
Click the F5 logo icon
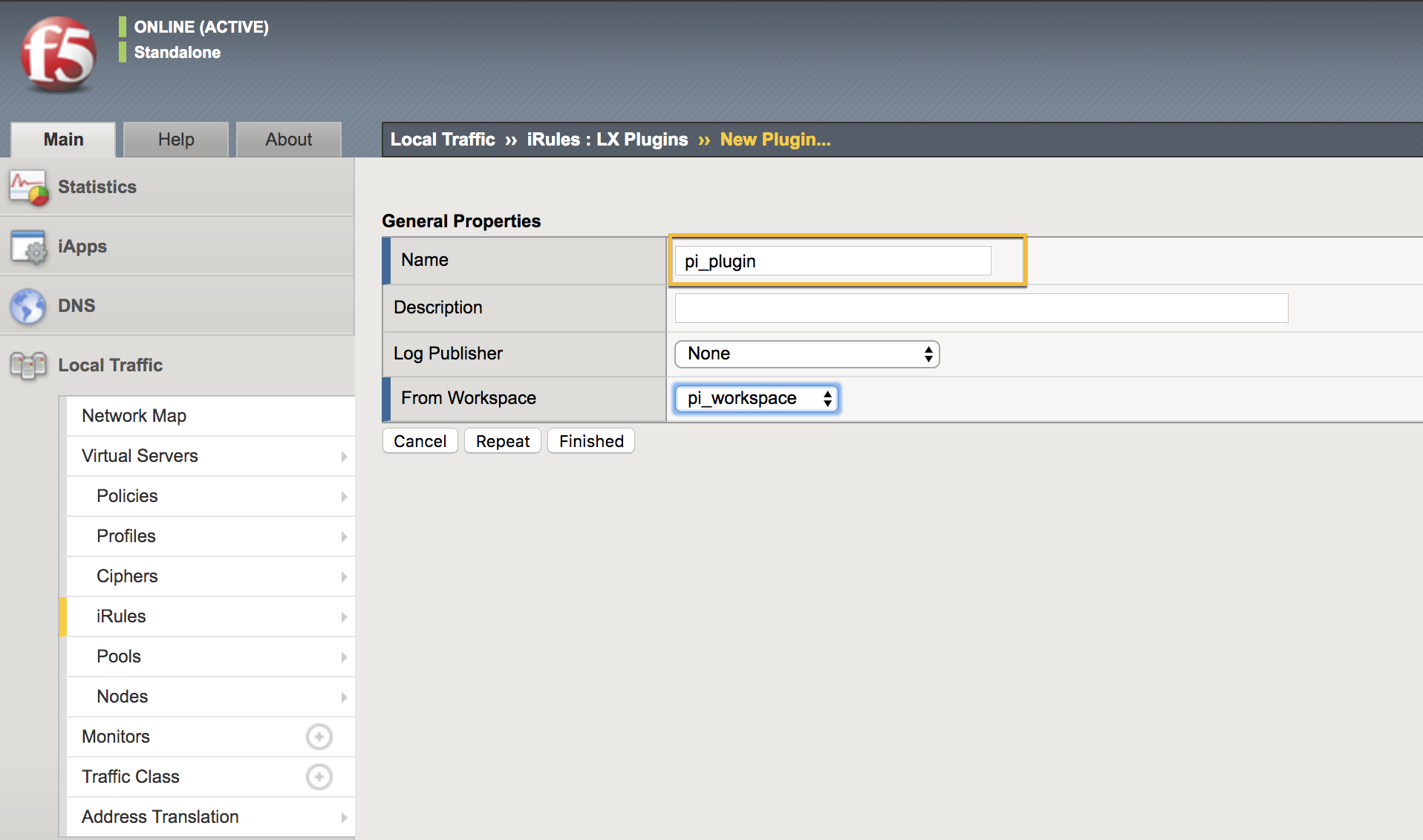(58, 54)
